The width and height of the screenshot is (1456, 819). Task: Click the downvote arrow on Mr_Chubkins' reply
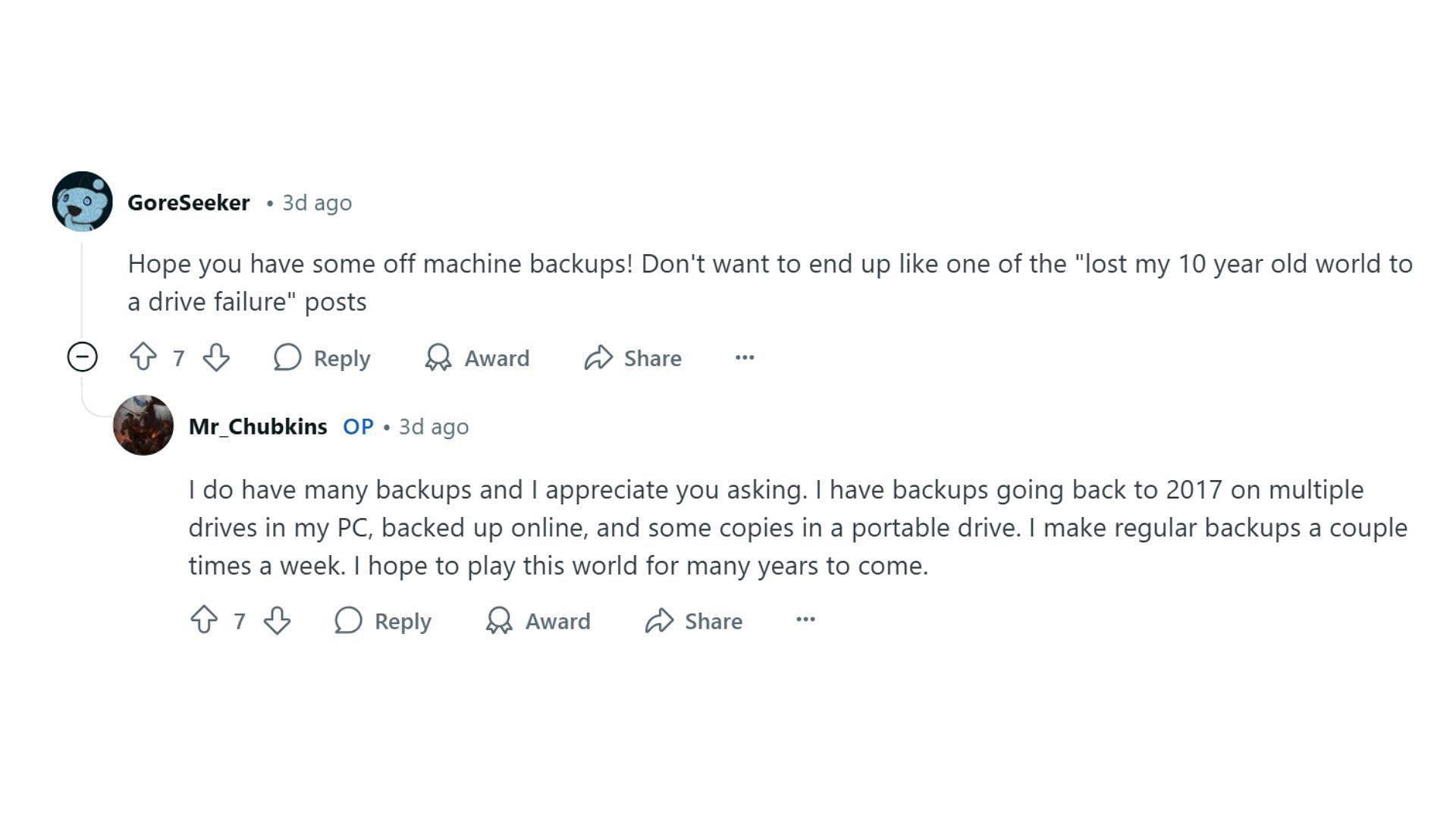[277, 621]
